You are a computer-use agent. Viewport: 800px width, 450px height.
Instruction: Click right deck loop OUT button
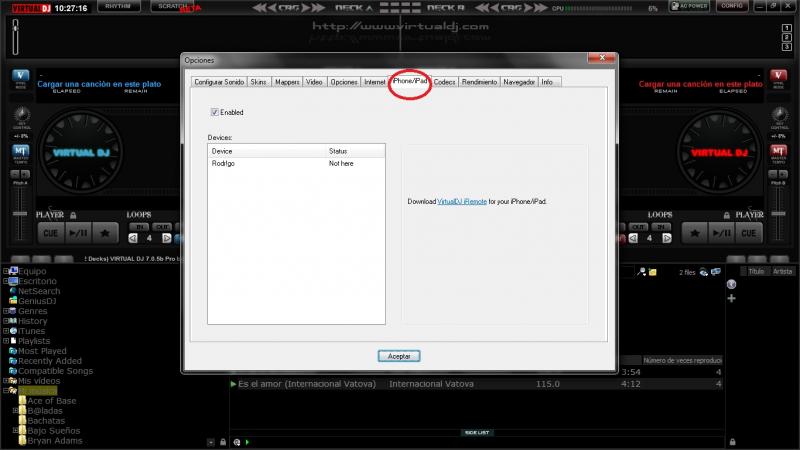click(639, 227)
